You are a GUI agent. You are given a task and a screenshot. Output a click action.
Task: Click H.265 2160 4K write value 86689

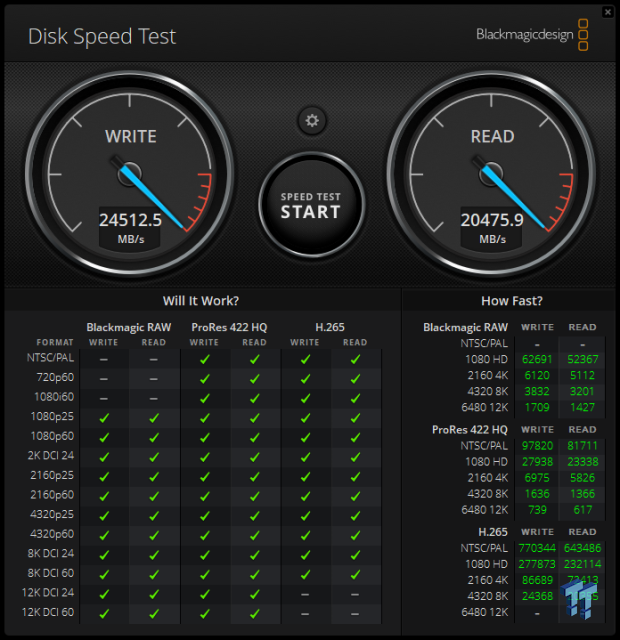[537, 580]
